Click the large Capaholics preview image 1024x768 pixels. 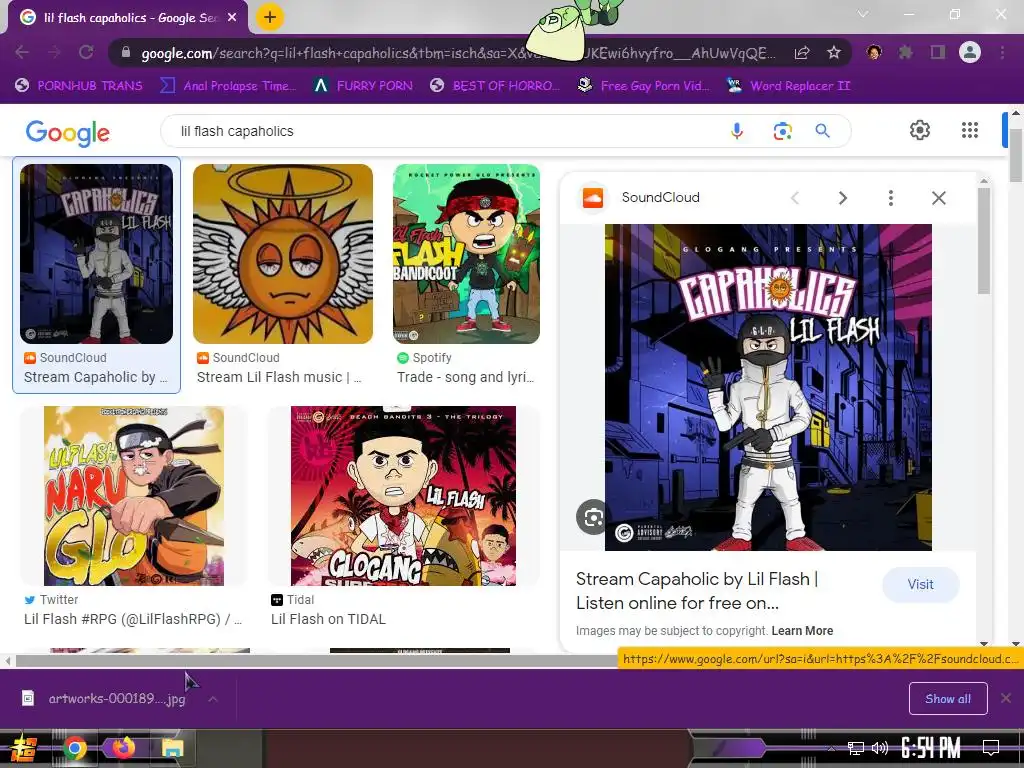(x=768, y=387)
